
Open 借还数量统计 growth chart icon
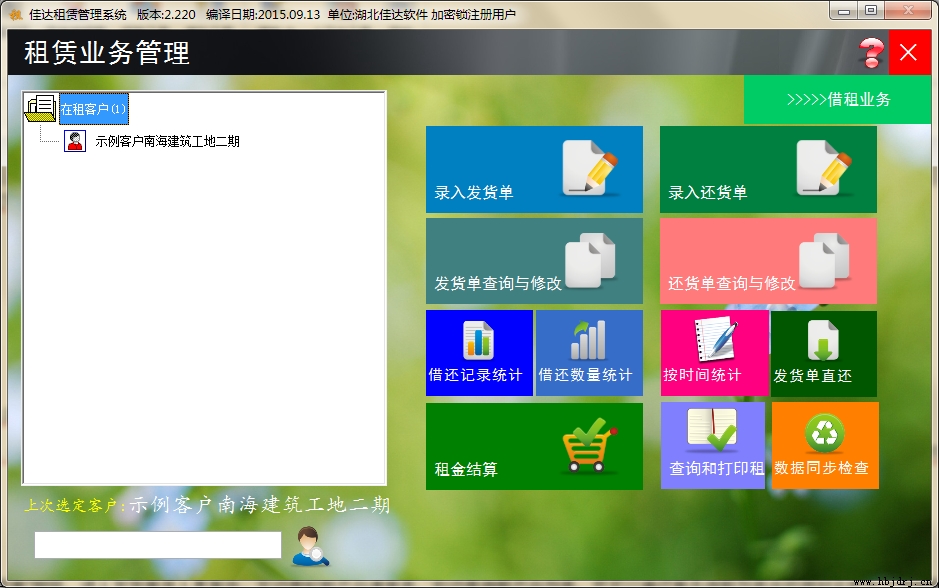click(588, 340)
